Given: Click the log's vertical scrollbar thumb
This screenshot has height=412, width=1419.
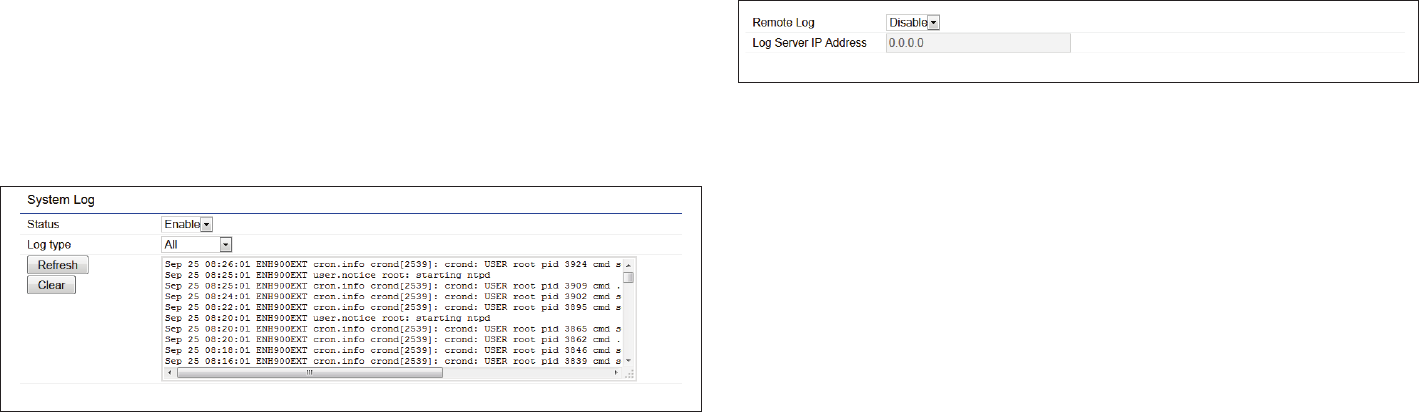Looking at the screenshot, I should [x=629, y=277].
